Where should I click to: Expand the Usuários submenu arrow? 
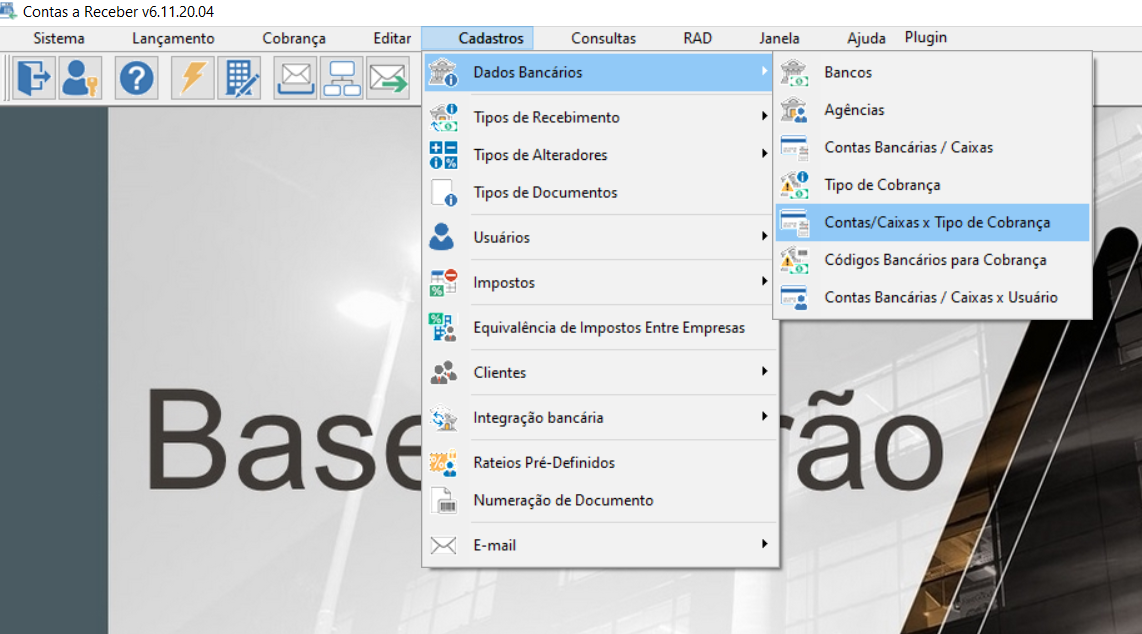pos(764,237)
